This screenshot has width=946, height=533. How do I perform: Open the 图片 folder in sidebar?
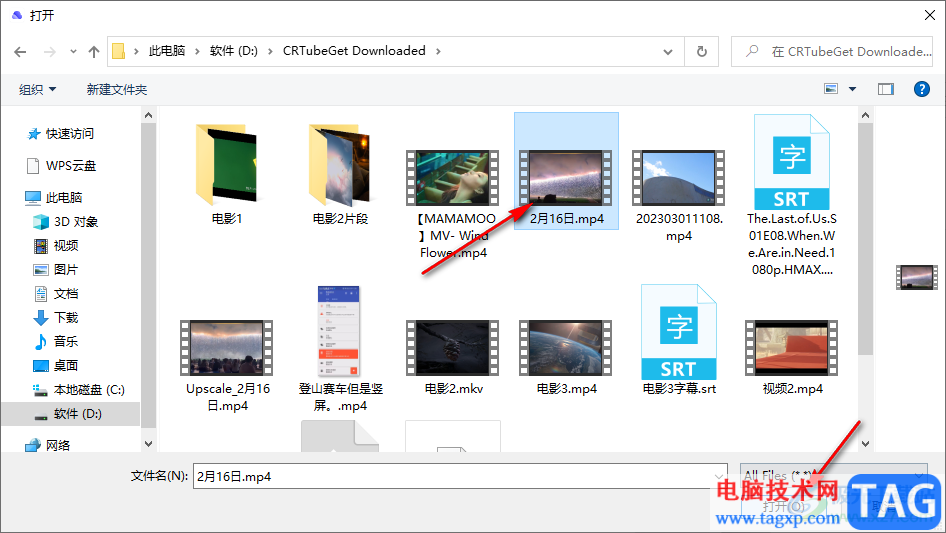tap(56, 270)
